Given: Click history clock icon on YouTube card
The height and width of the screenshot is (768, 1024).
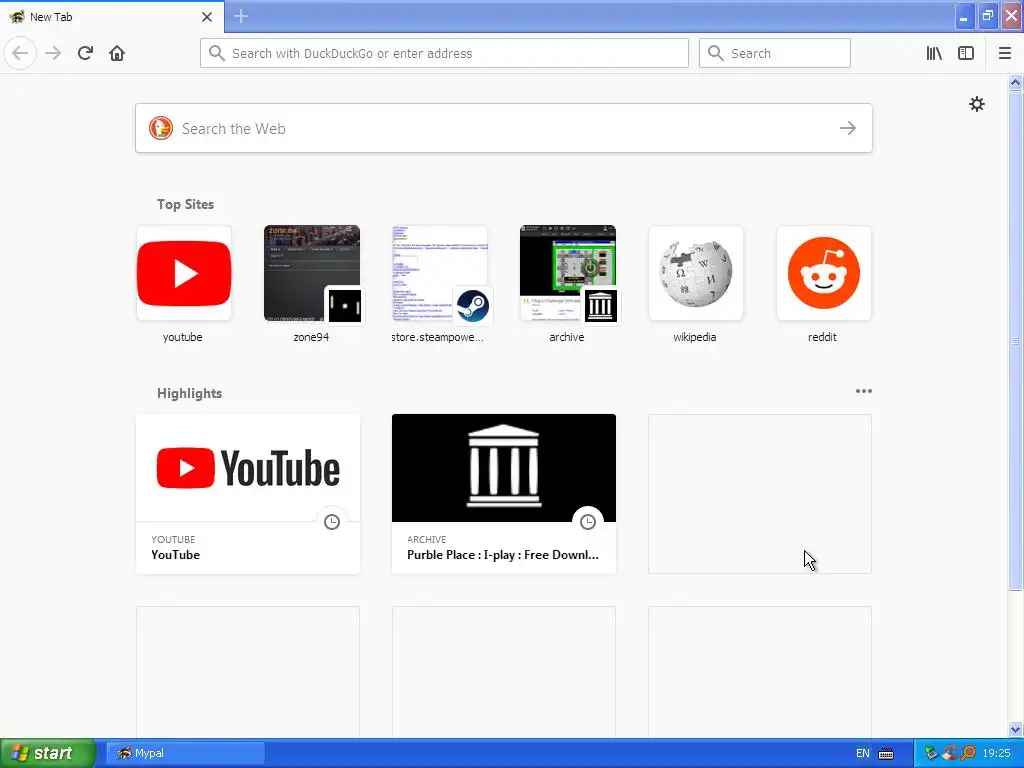Looking at the screenshot, I should click(332, 522).
